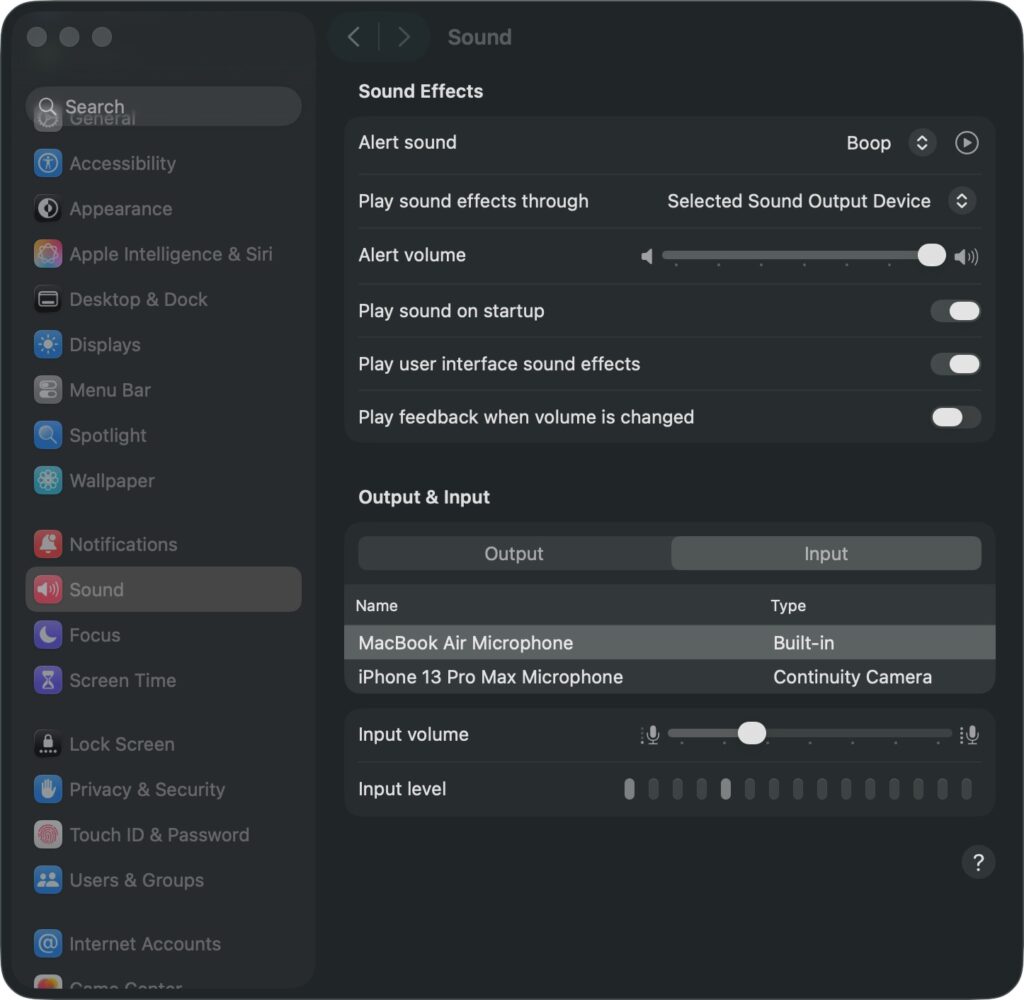Open Desktop & Dock icon
The image size is (1024, 1000).
click(x=48, y=299)
